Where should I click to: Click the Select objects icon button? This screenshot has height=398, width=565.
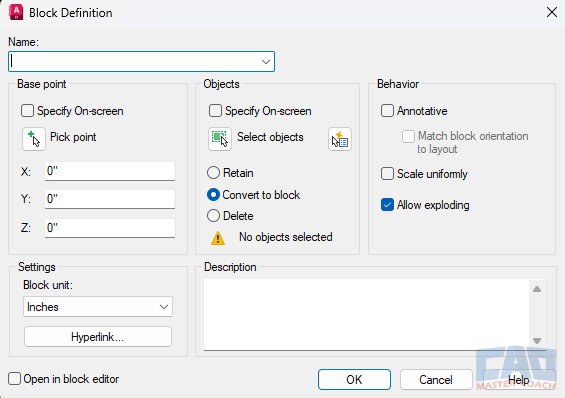[220, 139]
